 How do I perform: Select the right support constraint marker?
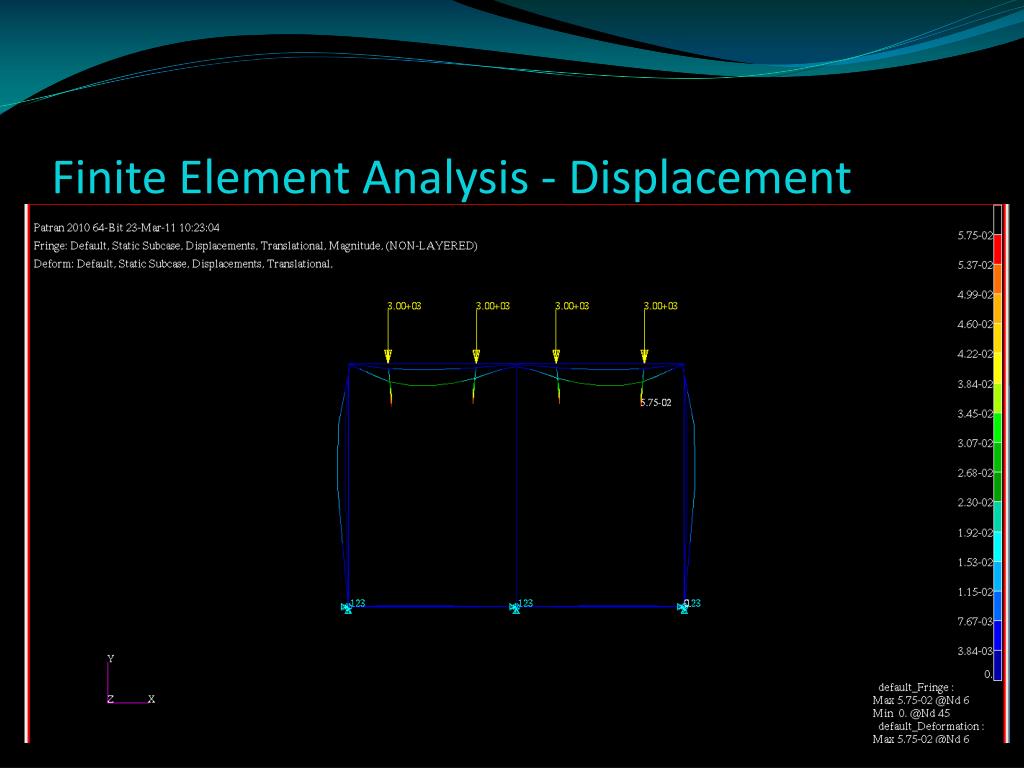tap(684, 606)
